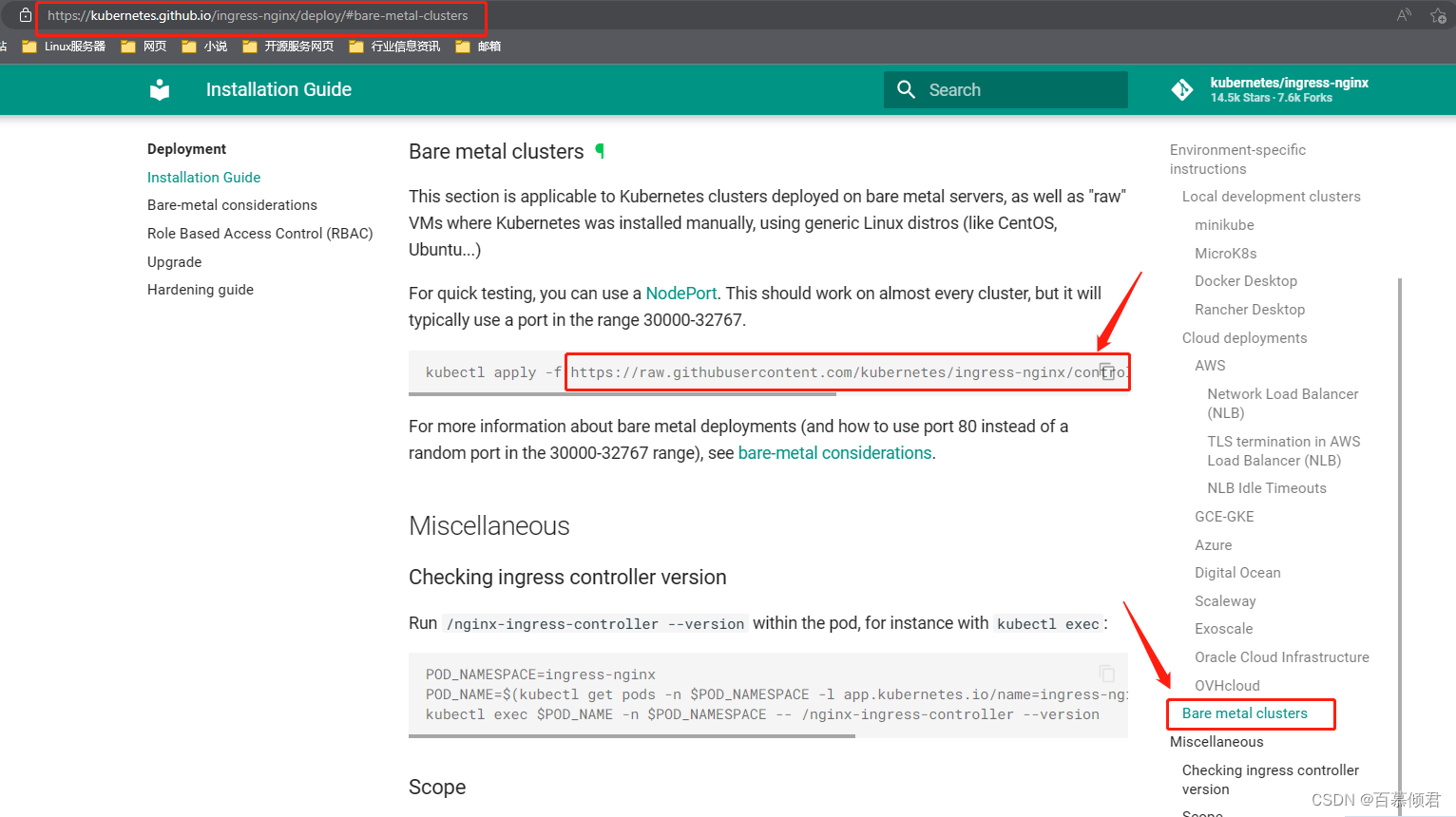Jump to Docker Desktop section
Image resolution: width=1456 pixels, height=817 pixels.
[x=1245, y=281]
